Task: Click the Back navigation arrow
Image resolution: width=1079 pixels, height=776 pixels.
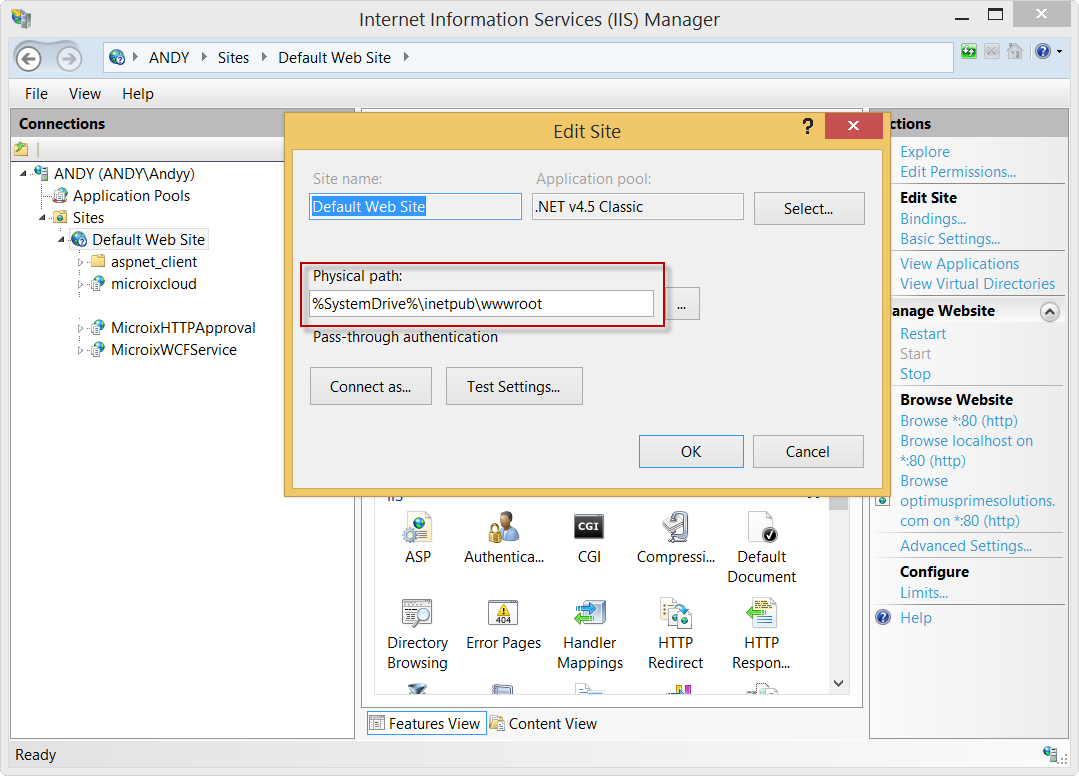Action: pos(28,58)
